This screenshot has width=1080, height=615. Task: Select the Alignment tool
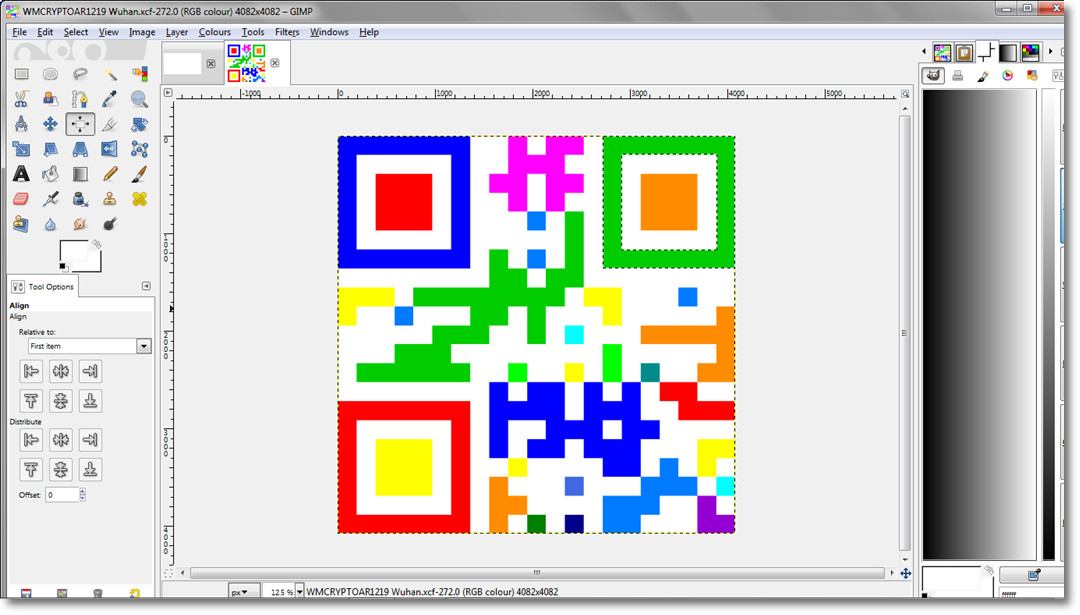[80, 124]
